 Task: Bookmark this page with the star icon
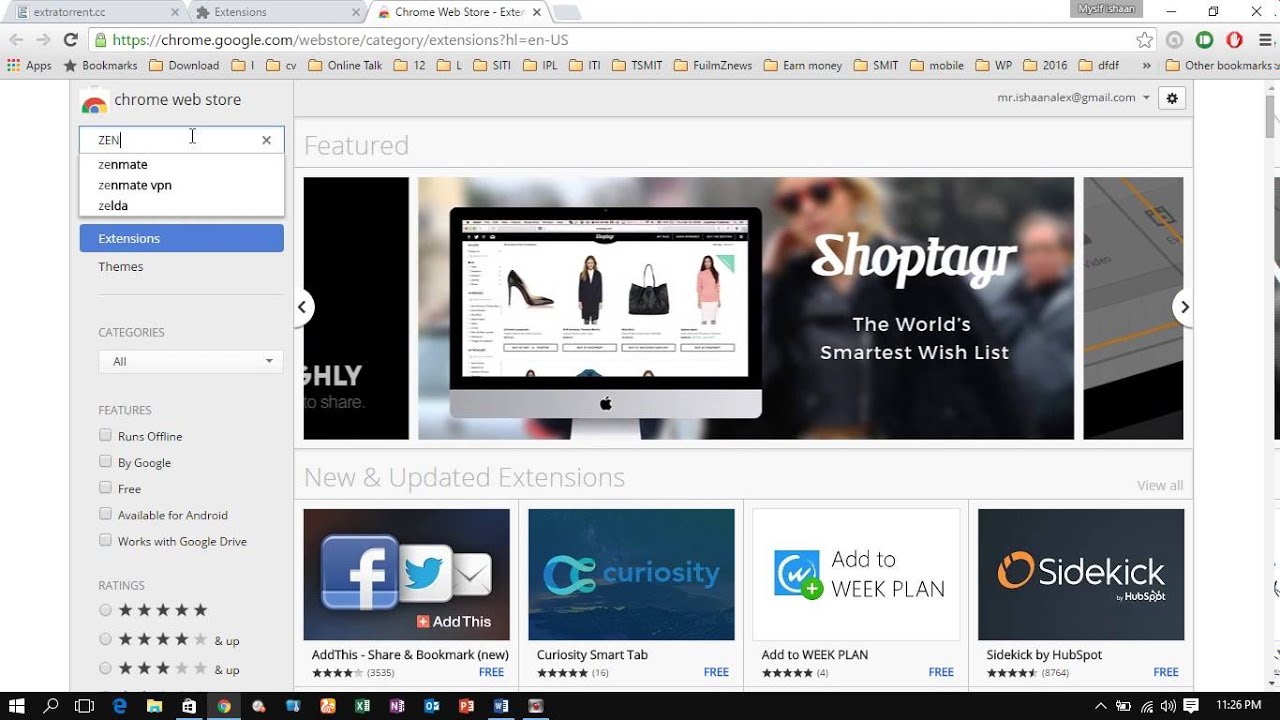[1145, 40]
